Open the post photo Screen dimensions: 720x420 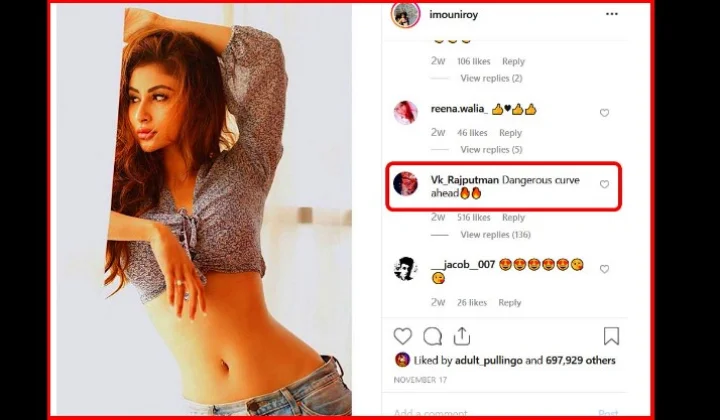click(204, 210)
